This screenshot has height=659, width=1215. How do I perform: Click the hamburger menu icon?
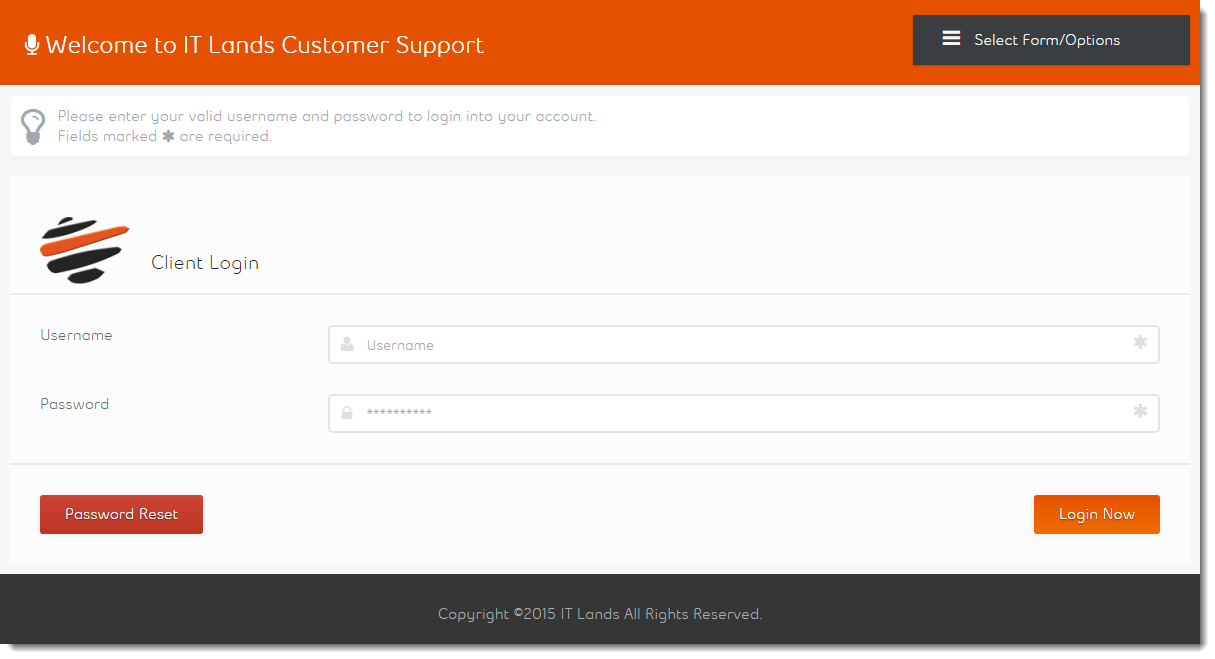(951, 39)
